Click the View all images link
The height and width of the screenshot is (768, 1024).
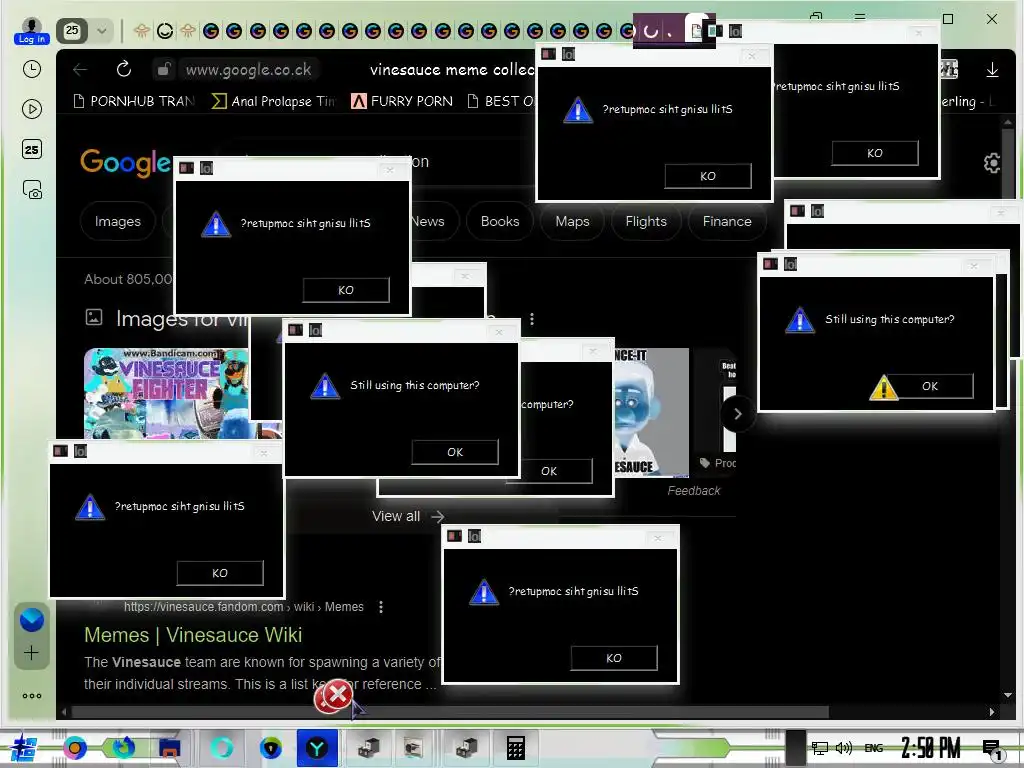point(408,516)
